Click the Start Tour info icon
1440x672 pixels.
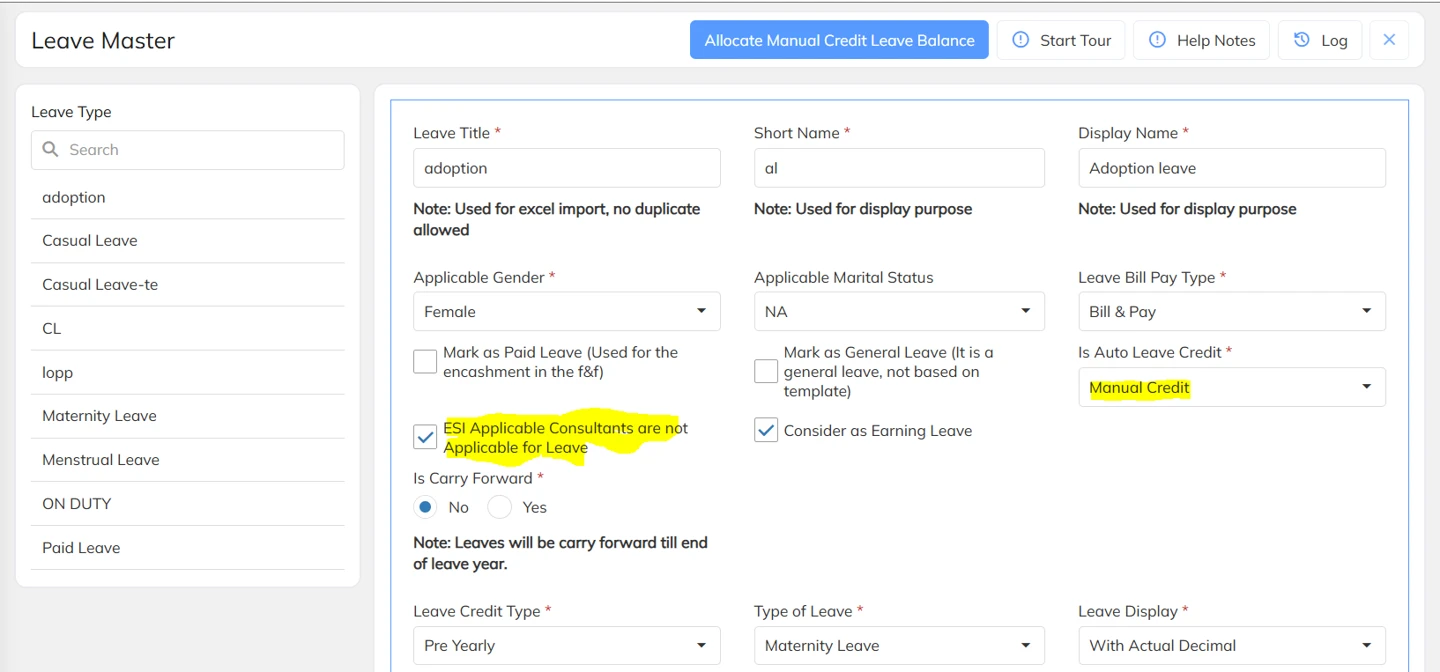(x=1021, y=40)
